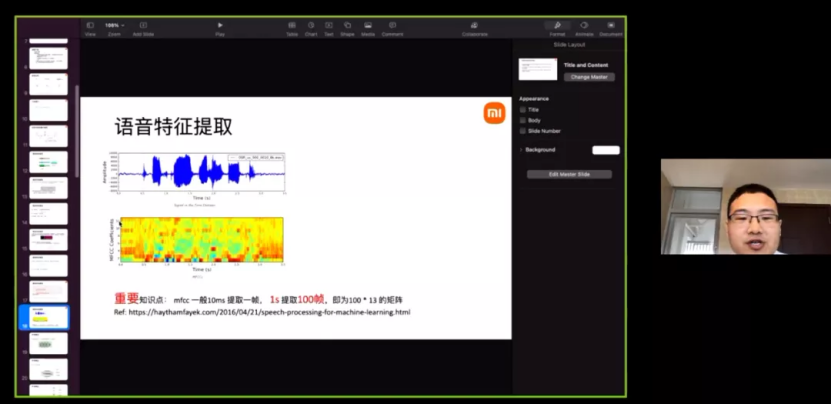831x404 pixels.
Task: Open the Shape insert icon
Action: click(347, 25)
